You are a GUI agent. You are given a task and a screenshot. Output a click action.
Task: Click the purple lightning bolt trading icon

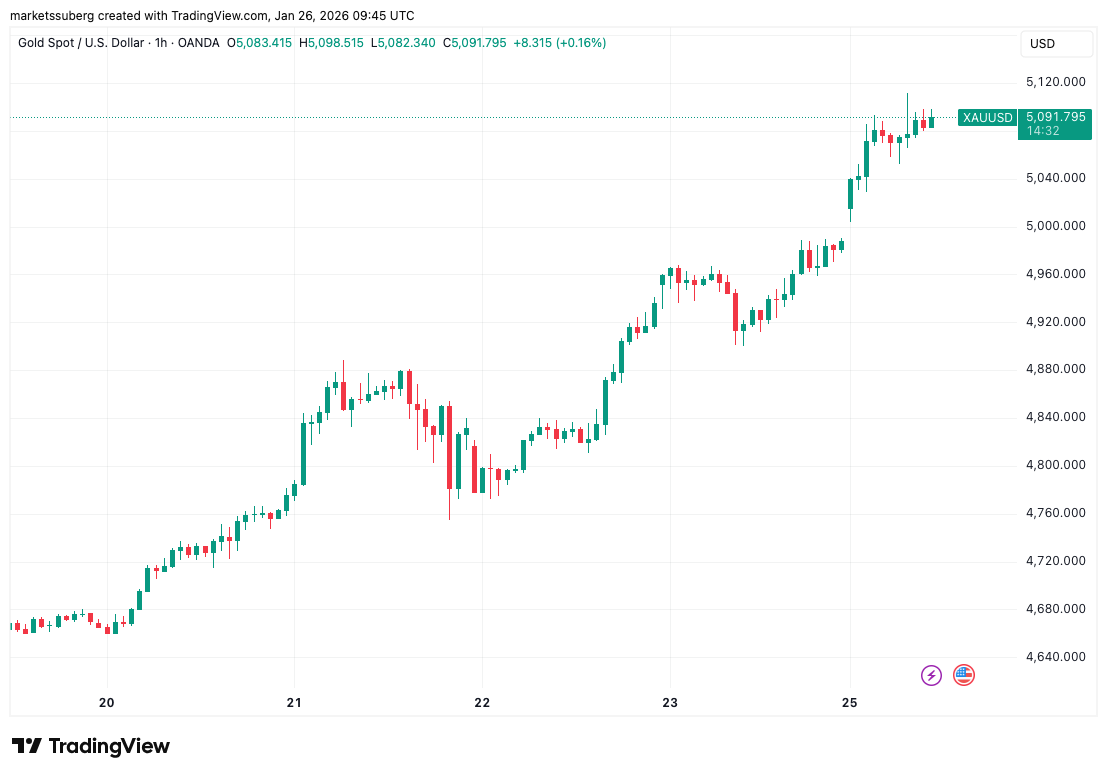coord(931,675)
